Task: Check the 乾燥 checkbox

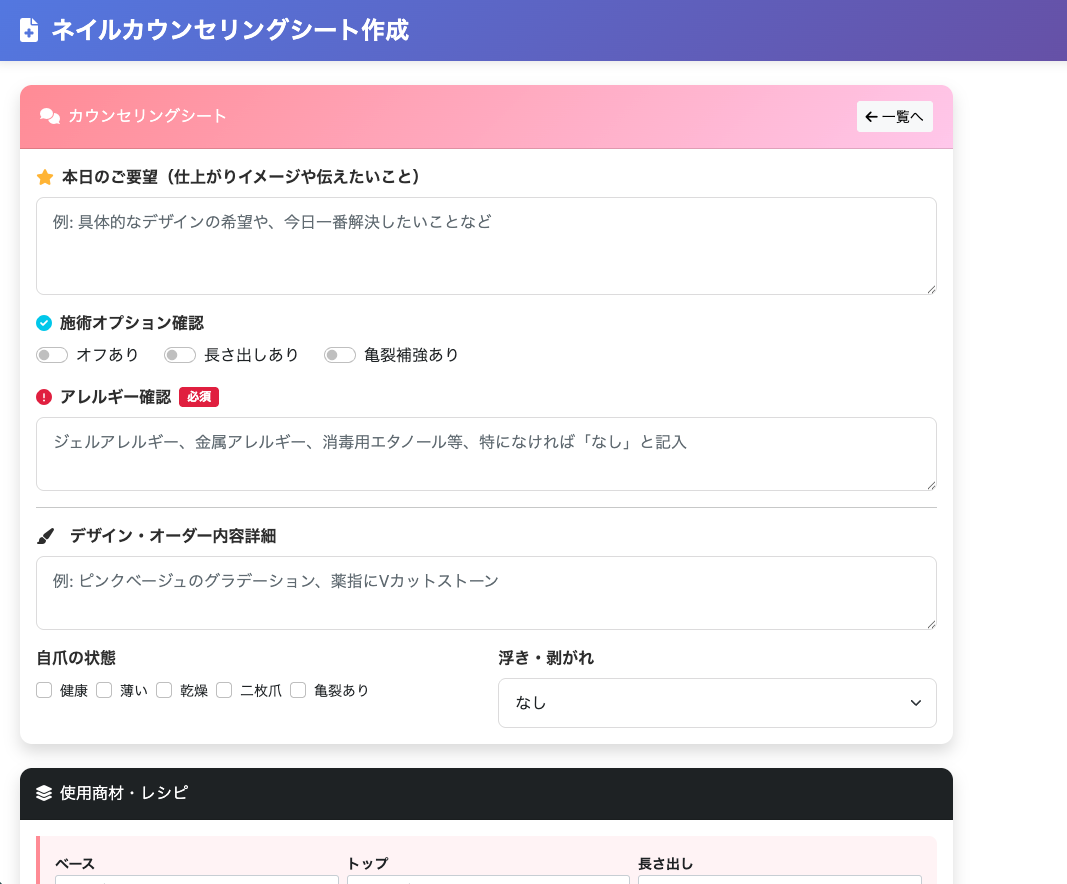Action: 164,690
